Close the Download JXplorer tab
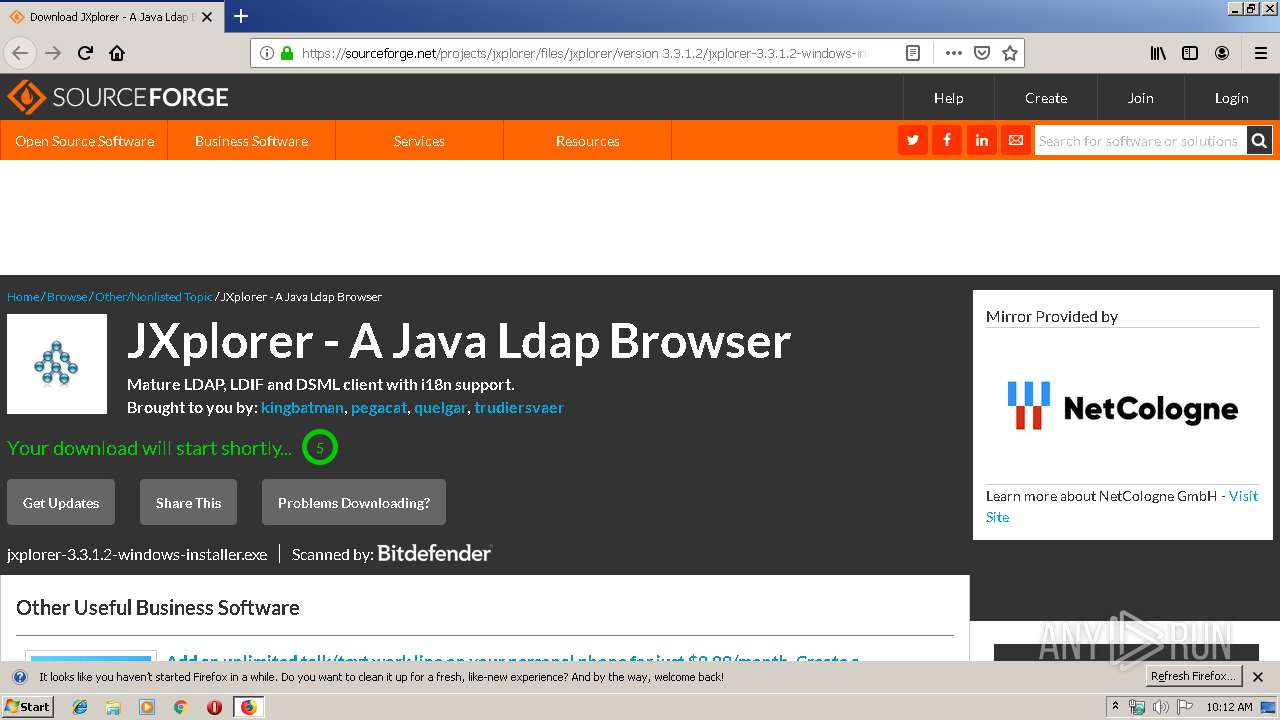This screenshot has width=1280, height=720. click(207, 17)
